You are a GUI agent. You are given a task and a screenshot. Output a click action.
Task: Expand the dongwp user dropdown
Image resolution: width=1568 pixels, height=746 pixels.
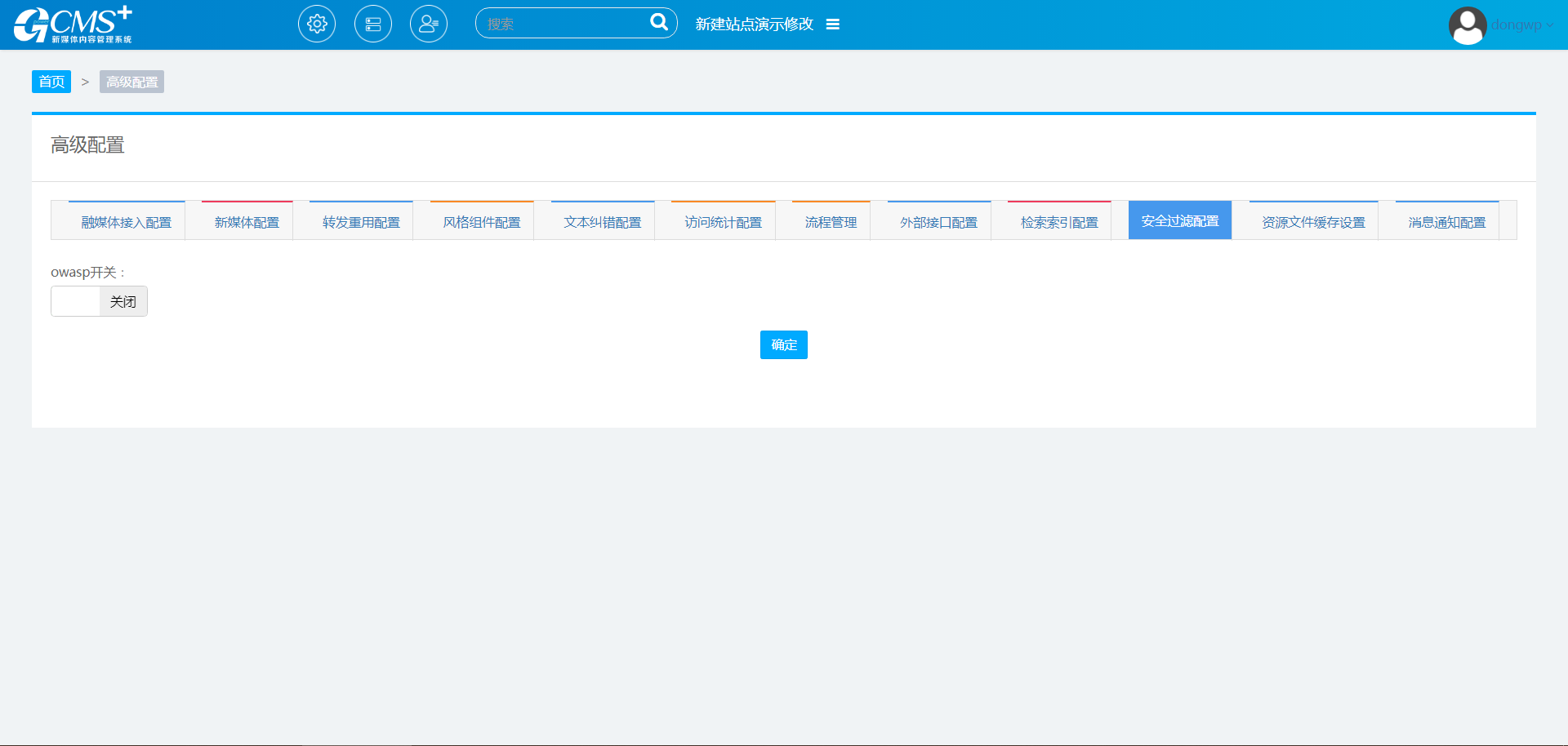[1522, 25]
